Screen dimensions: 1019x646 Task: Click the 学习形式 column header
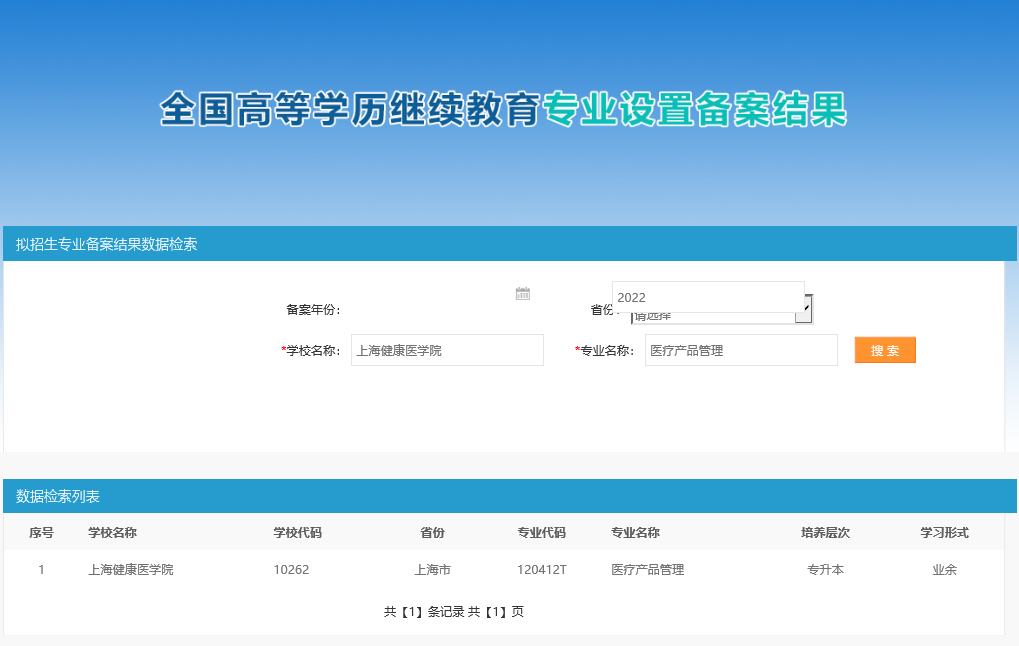(x=944, y=533)
